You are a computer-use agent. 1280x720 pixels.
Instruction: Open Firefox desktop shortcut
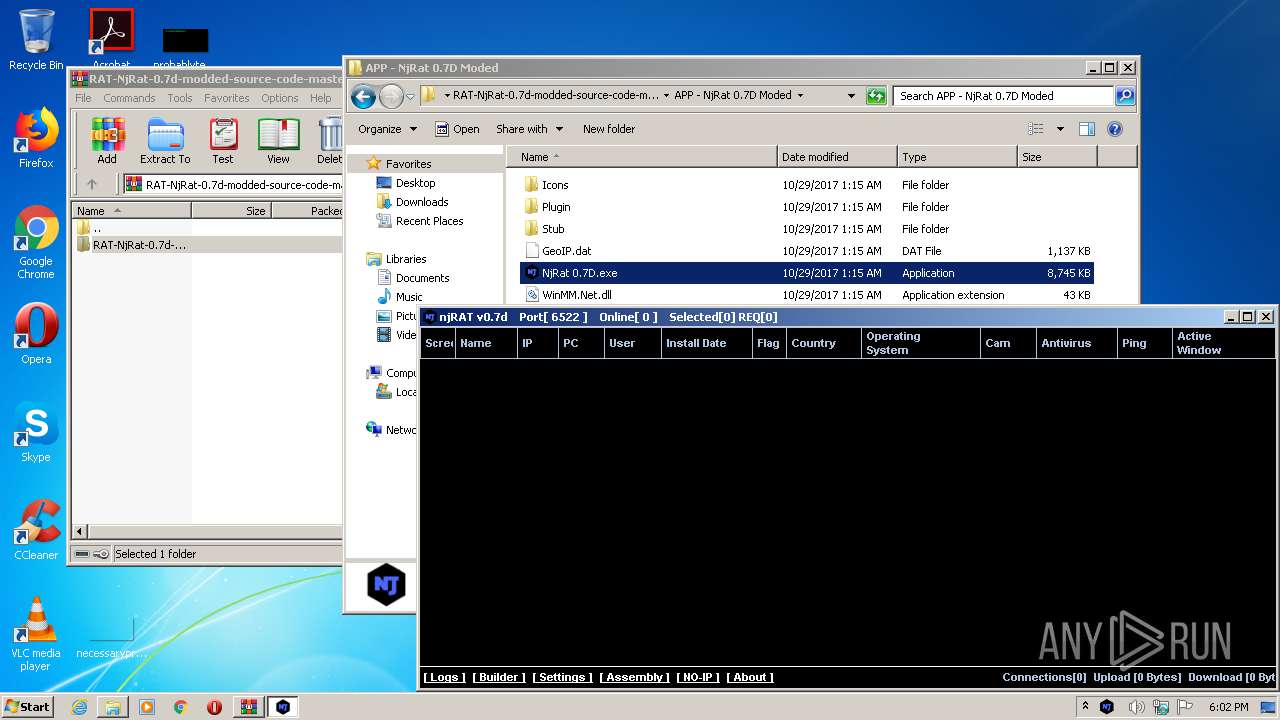tap(36, 138)
